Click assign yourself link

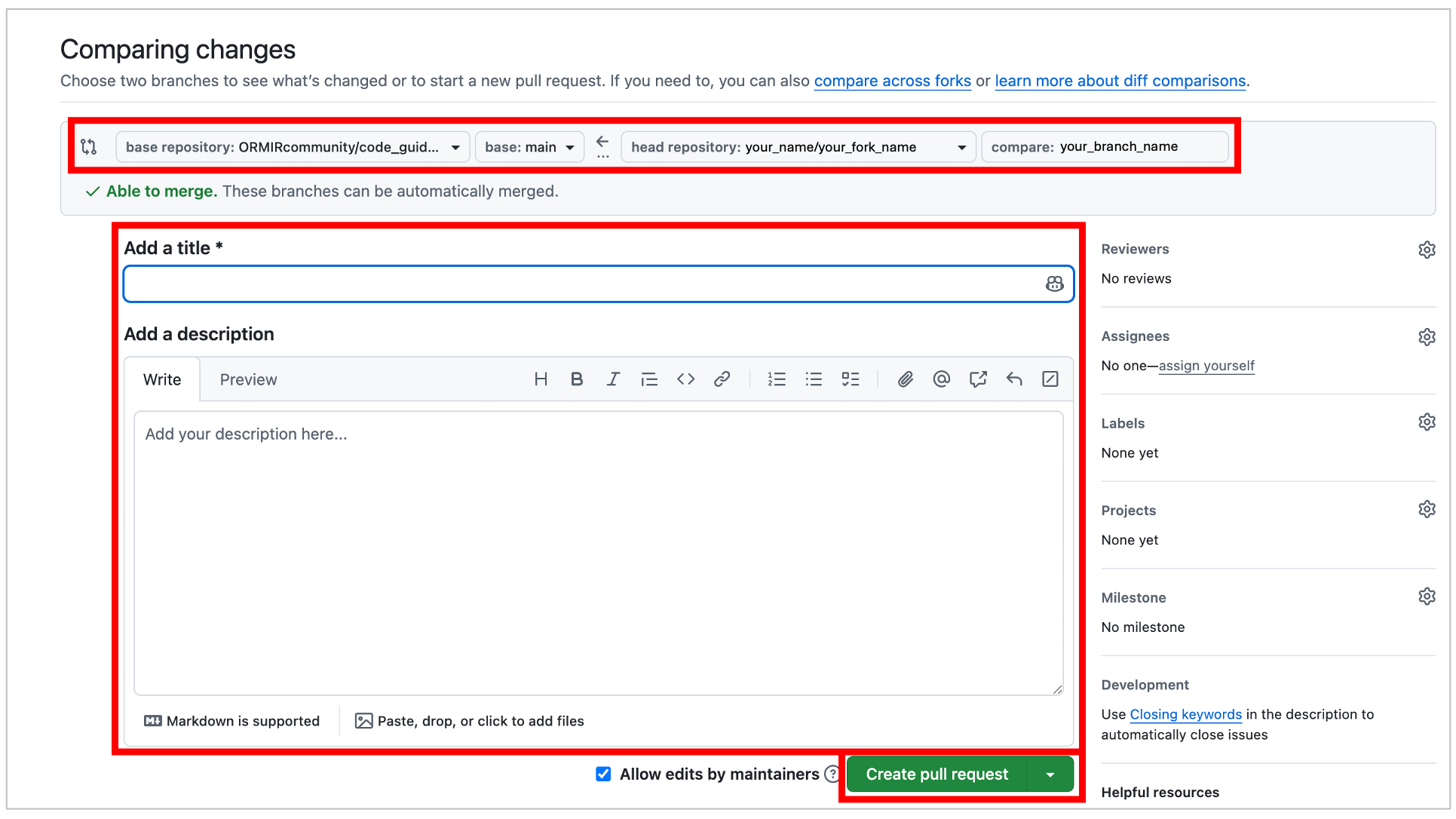point(1206,366)
